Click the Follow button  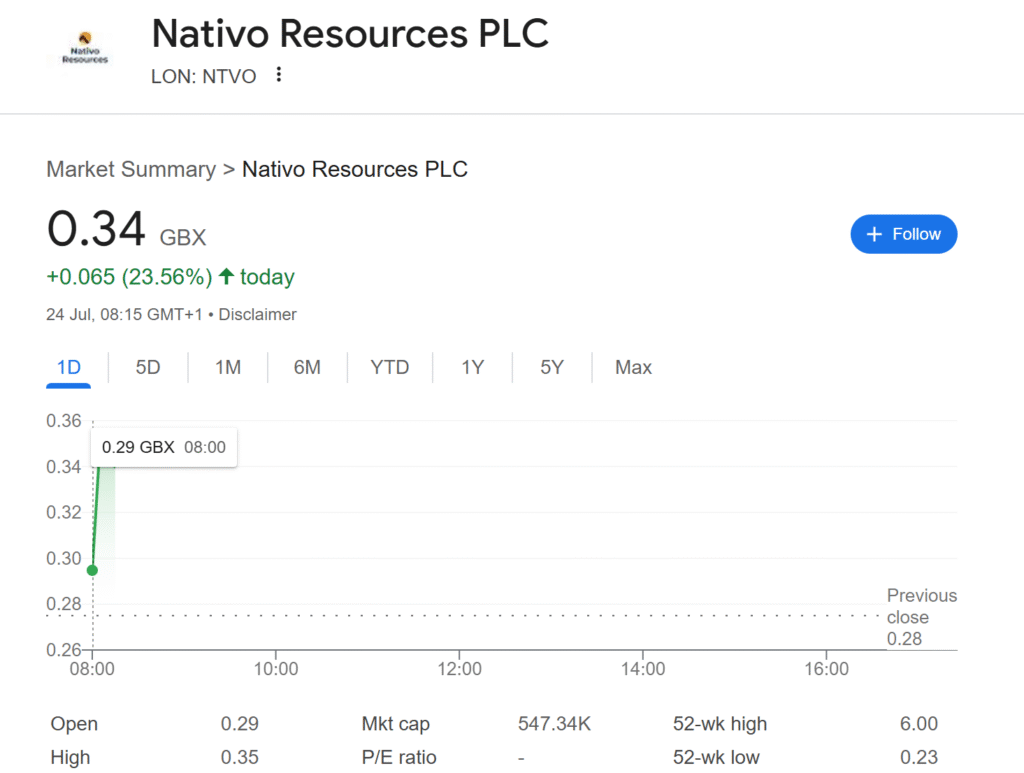click(x=903, y=234)
